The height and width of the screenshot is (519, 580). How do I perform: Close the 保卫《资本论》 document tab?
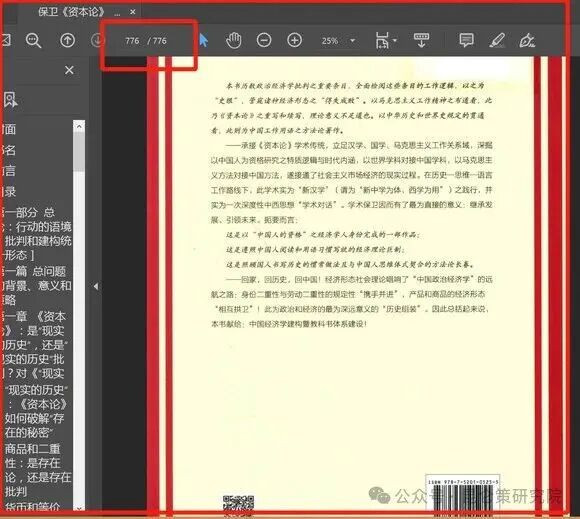tap(133, 12)
